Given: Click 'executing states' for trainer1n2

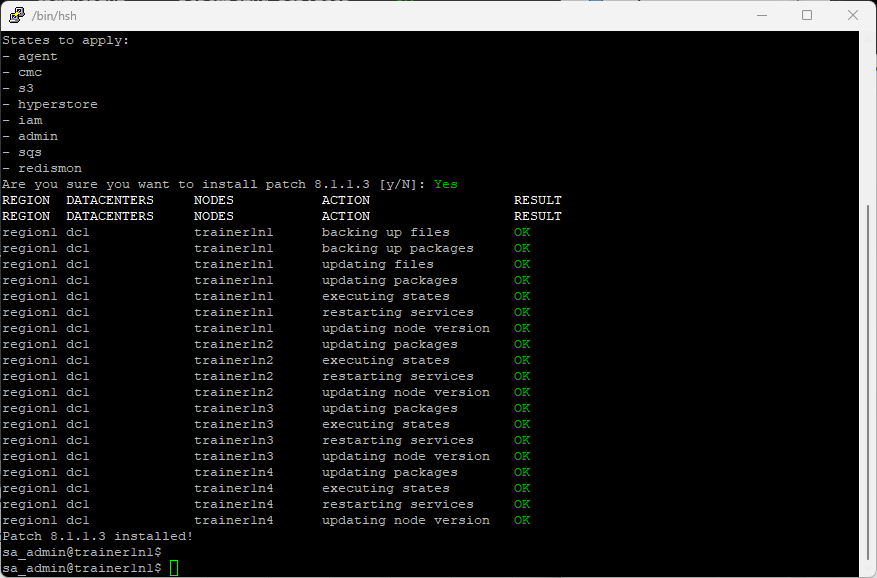Looking at the screenshot, I should click(x=385, y=360).
